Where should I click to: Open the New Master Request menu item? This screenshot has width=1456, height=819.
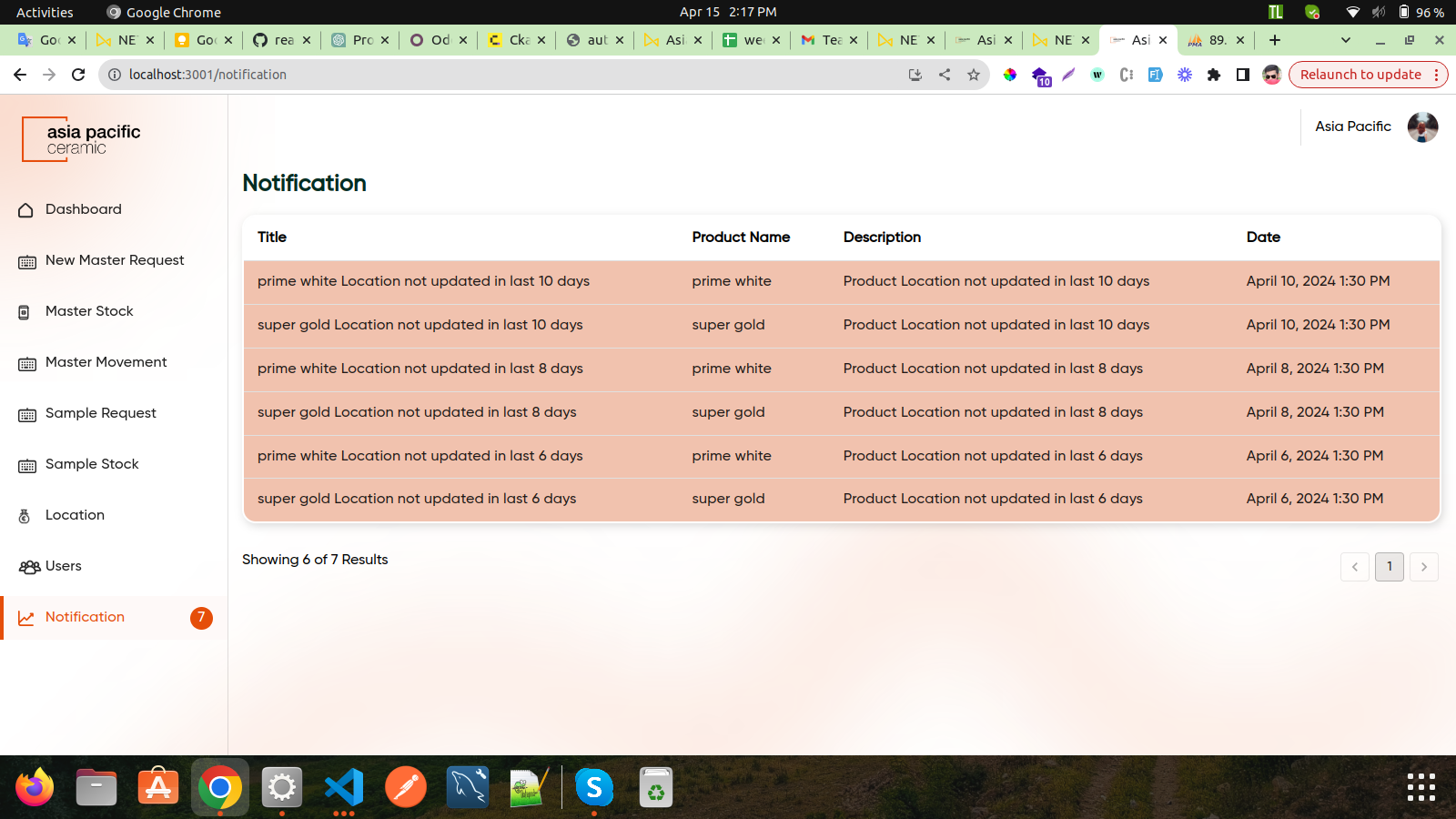[x=115, y=260]
